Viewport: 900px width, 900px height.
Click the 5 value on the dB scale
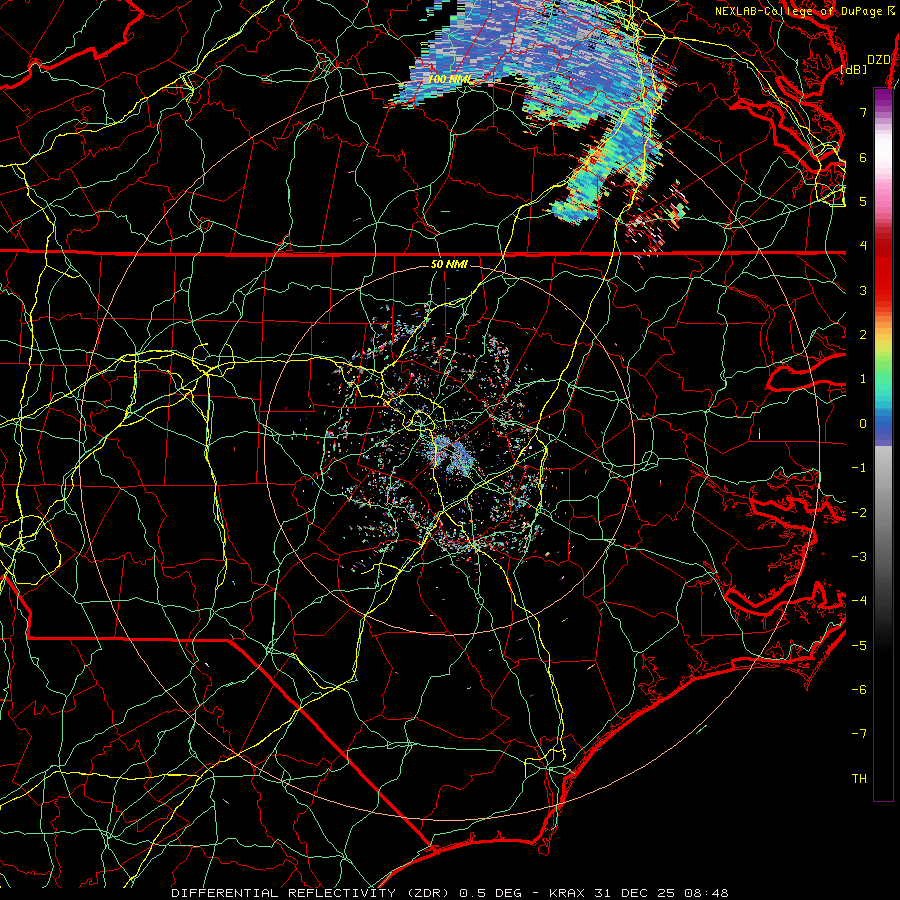[863, 201]
